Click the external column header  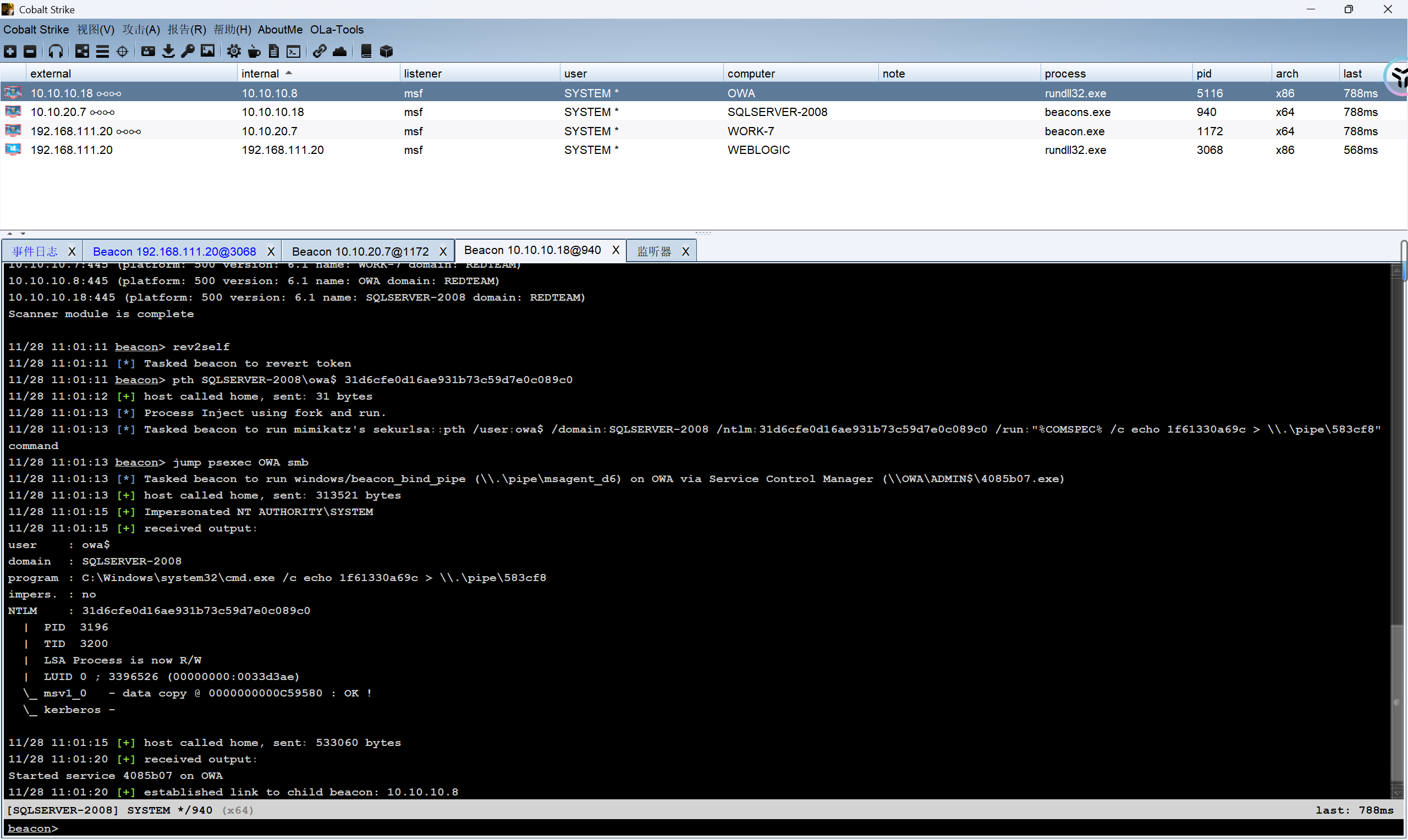pyautogui.click(x=51, y=74)
